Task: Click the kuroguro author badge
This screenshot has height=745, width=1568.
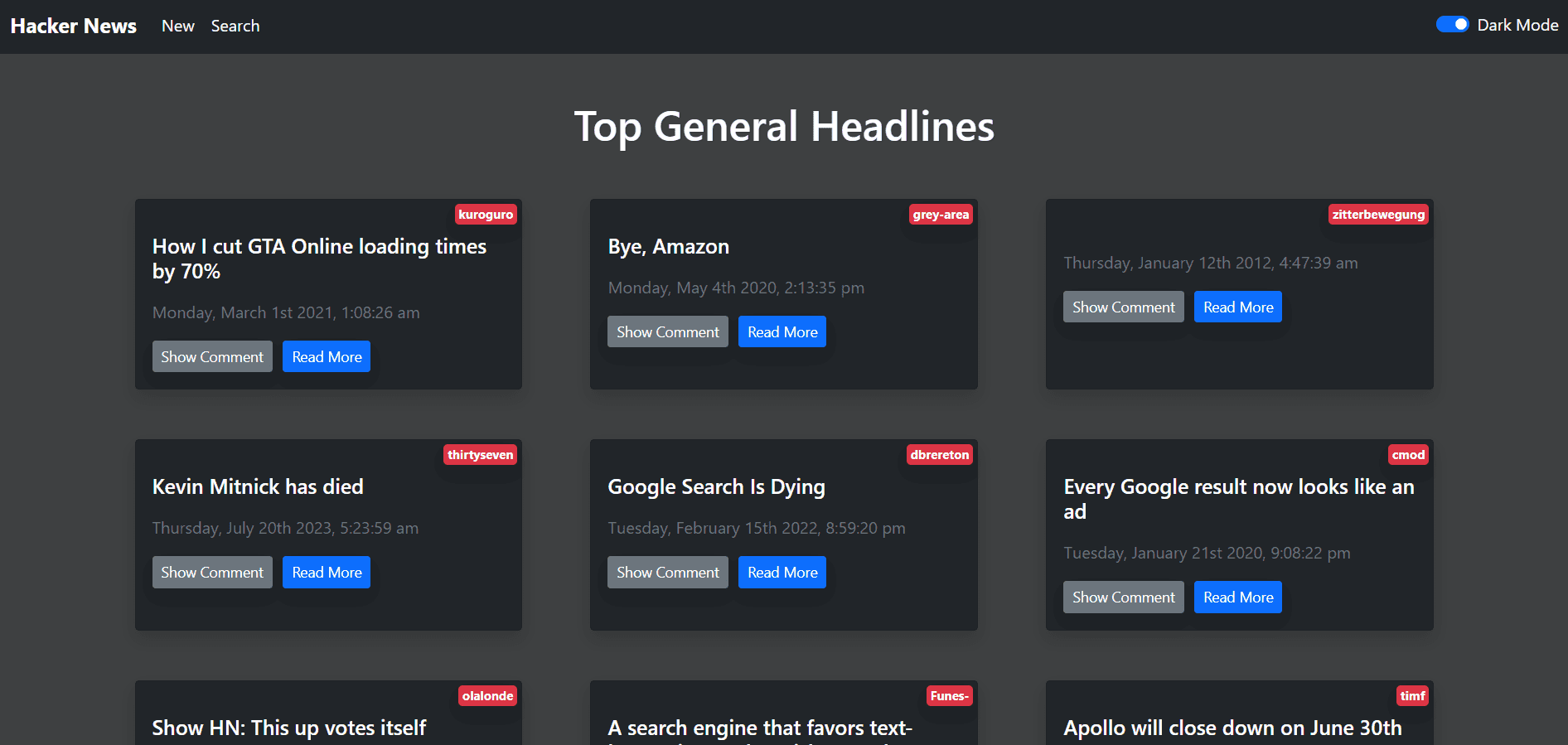Action: [486, 215]
